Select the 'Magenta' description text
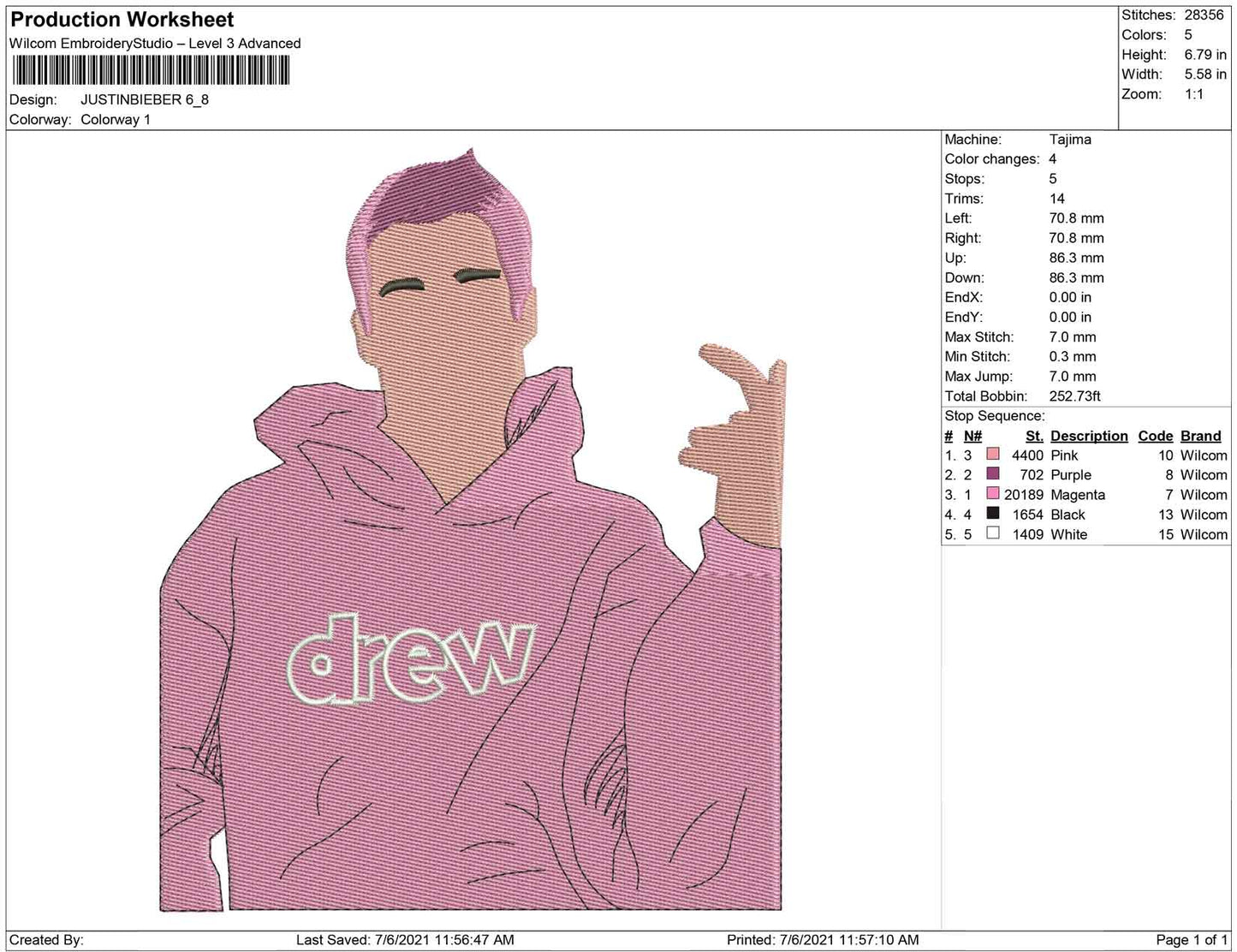The image size is (1237, 952). (x=1078, y=495)
